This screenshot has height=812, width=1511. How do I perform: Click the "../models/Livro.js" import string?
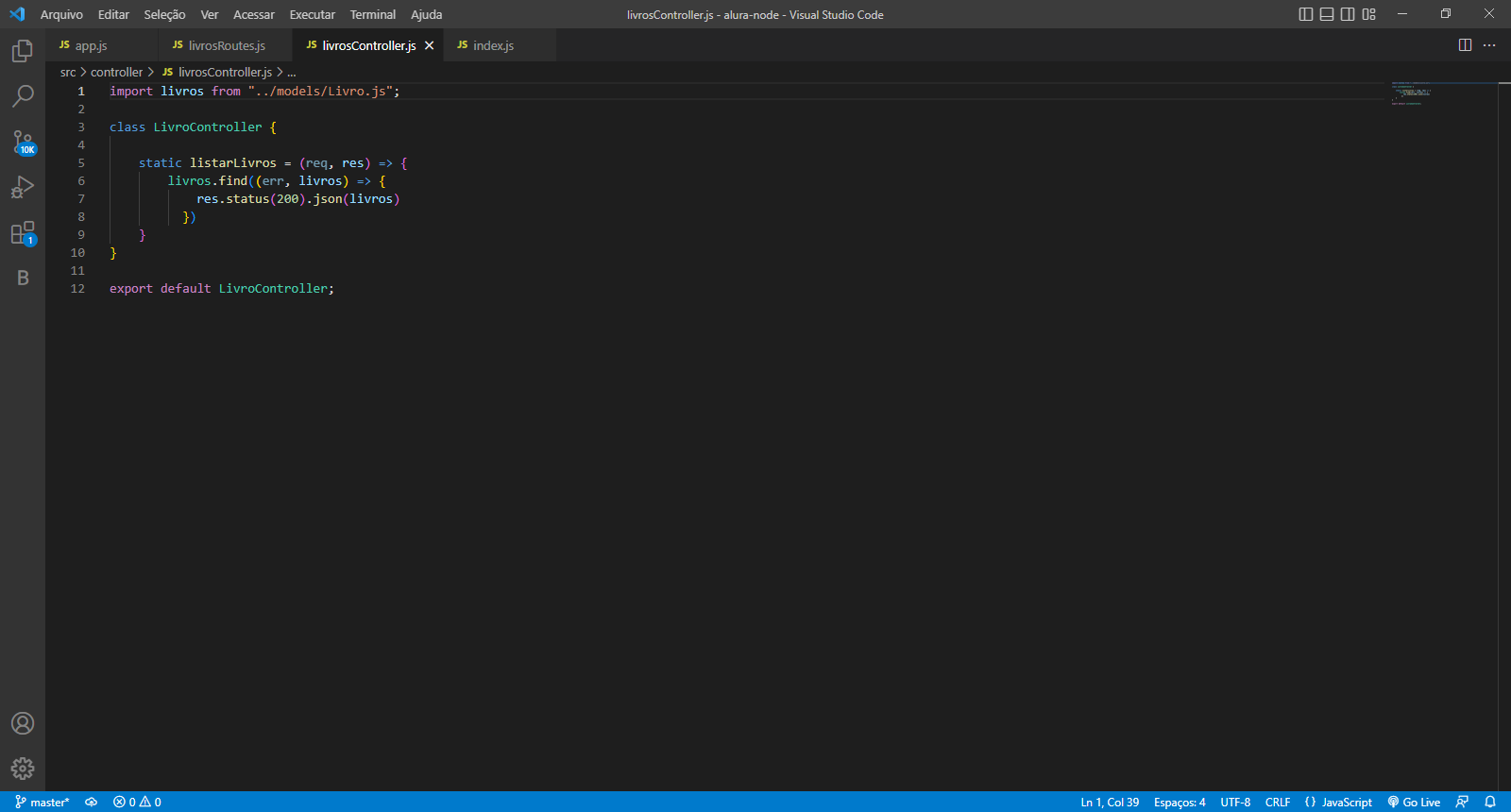(320, 92)
